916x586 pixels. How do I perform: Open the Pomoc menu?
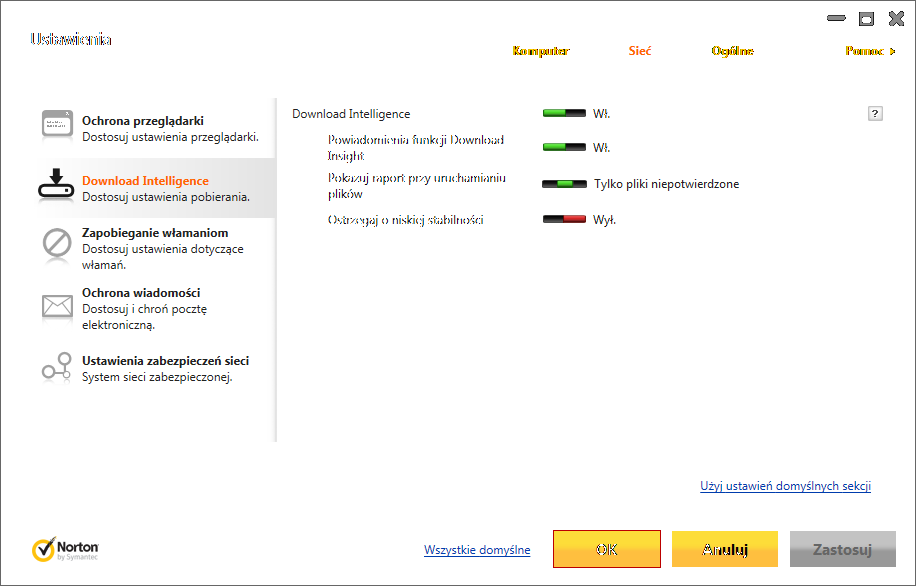coord(870,51)
